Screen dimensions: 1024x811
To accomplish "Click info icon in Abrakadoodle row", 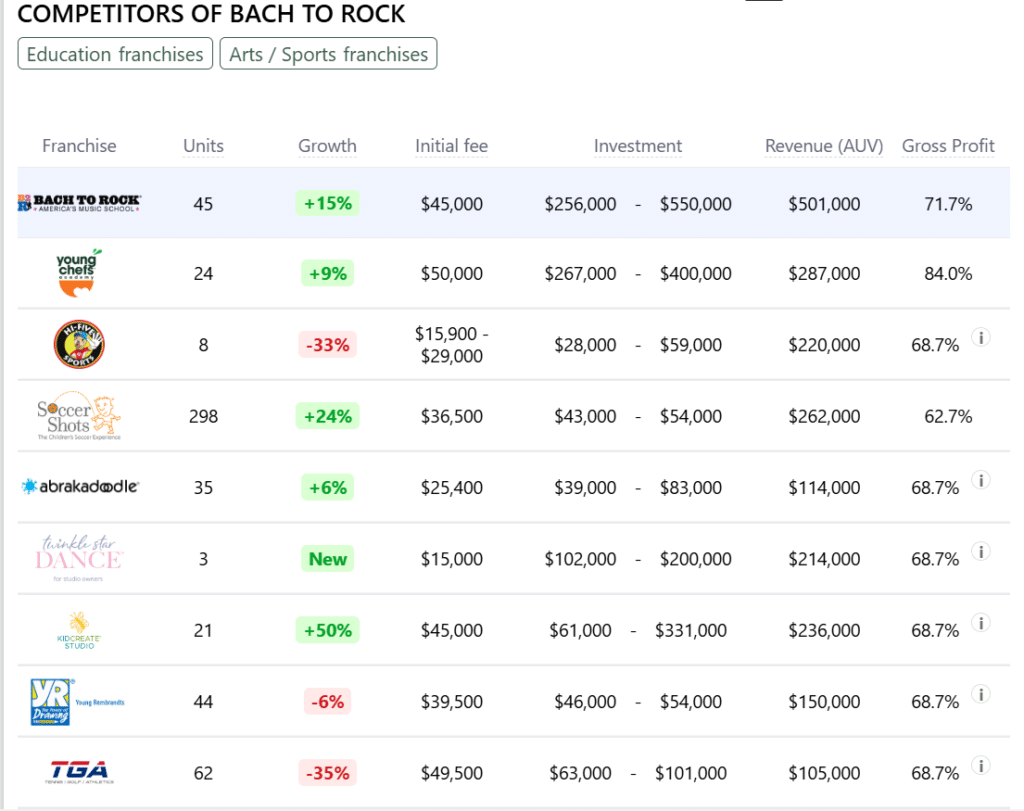I will click(981, 480).
